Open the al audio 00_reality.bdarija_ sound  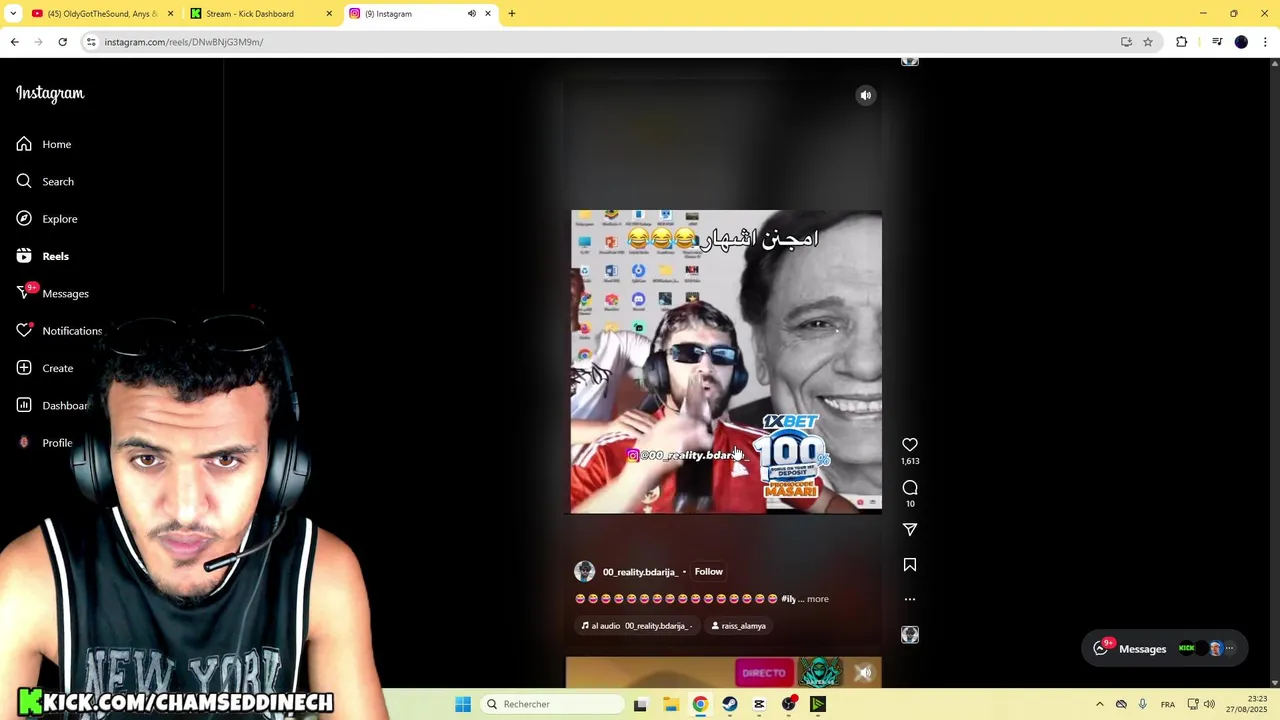(x=636, y=626)
